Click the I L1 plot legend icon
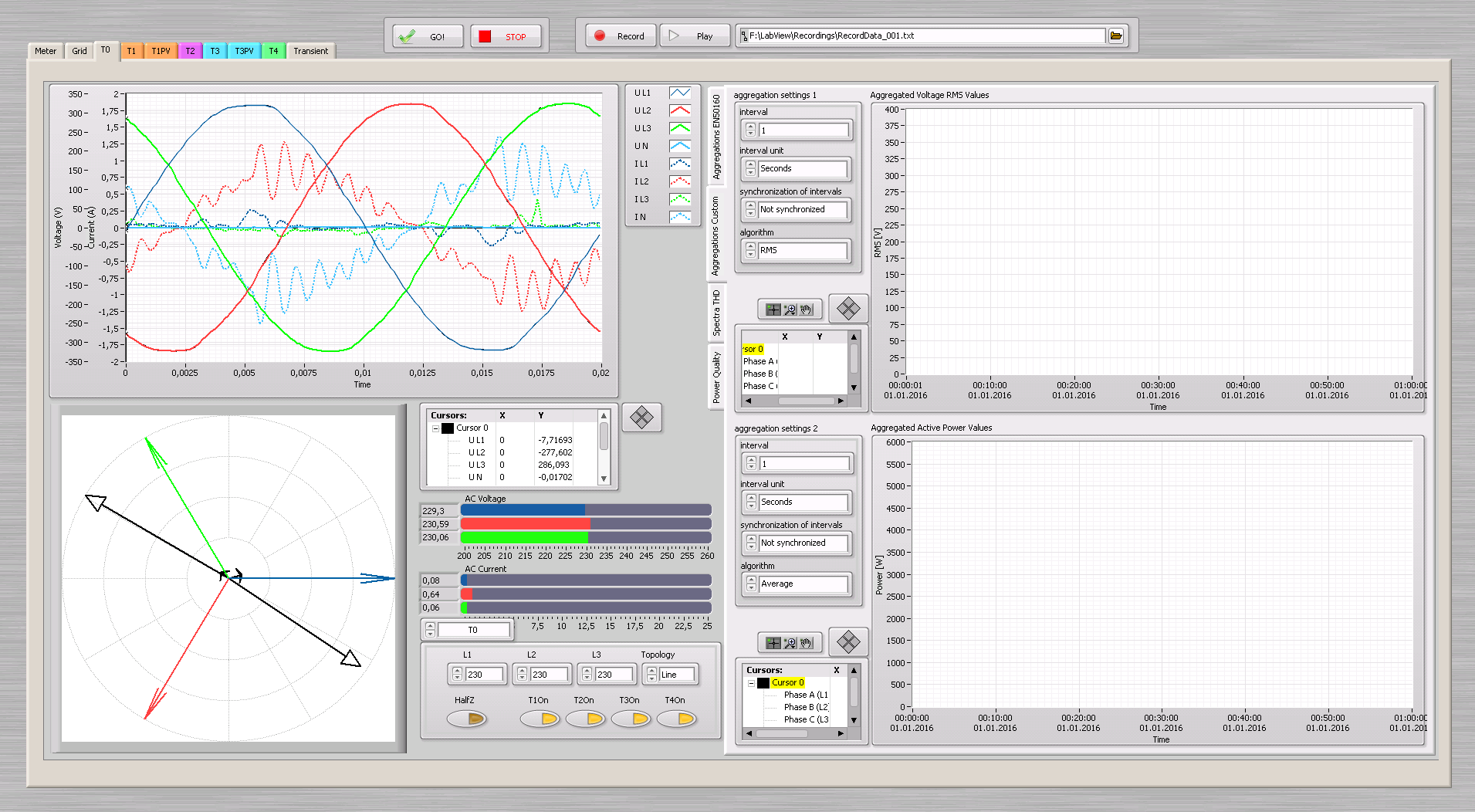The width and height of the screenshot is (1475, 812). [680, 164]
